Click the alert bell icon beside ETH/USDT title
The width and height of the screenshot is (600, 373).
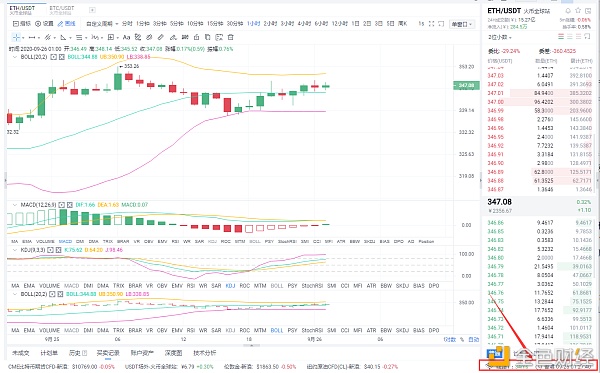point(568,11)
